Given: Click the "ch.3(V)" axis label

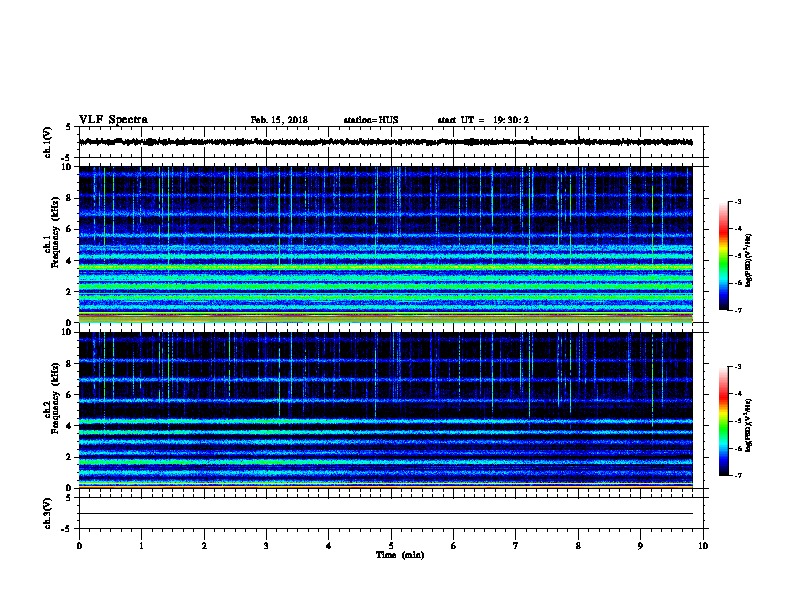Looking at the screenshot, I should point(47,513).
